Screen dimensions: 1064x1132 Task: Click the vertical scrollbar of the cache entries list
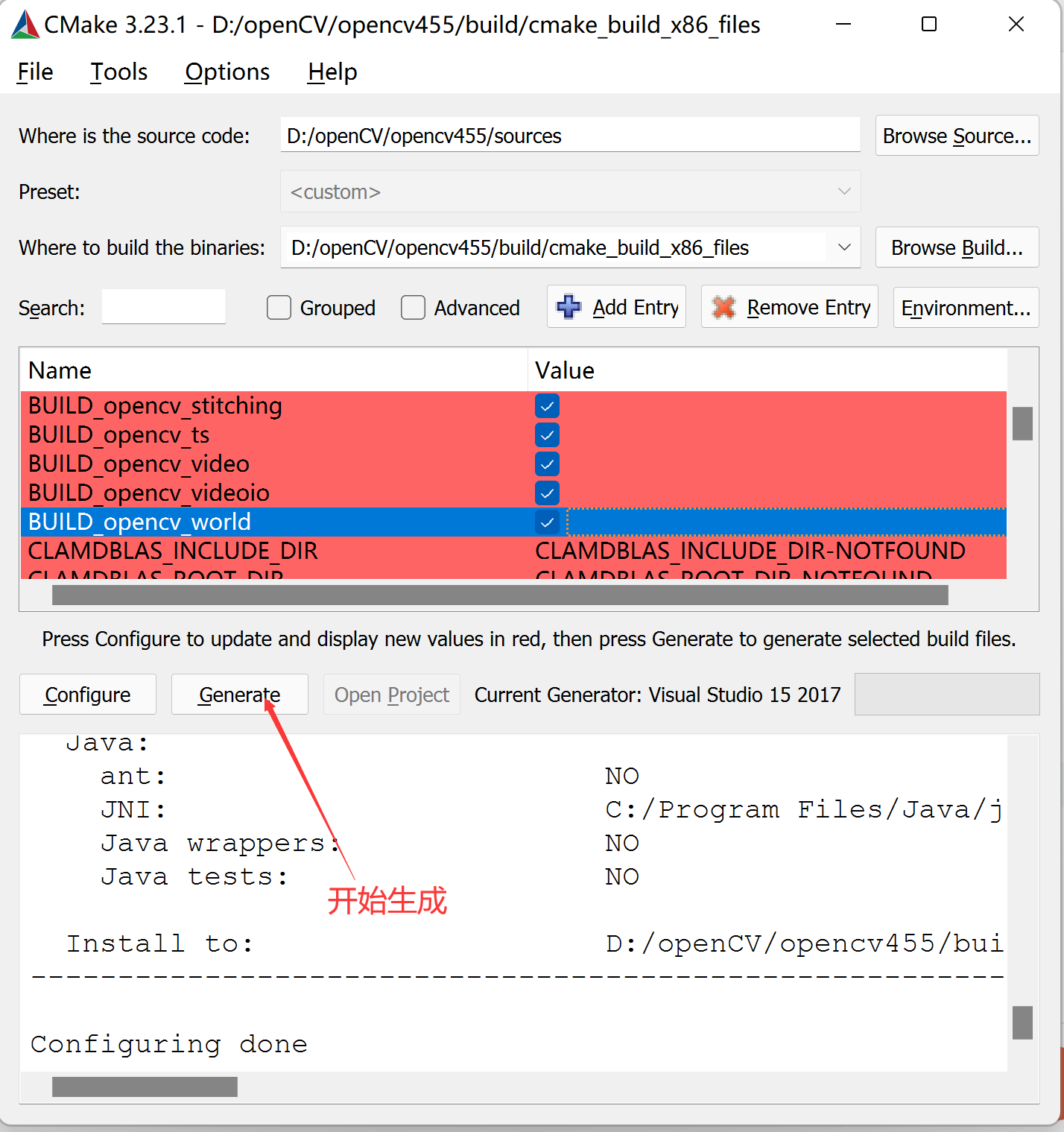tap(1022, 423)
